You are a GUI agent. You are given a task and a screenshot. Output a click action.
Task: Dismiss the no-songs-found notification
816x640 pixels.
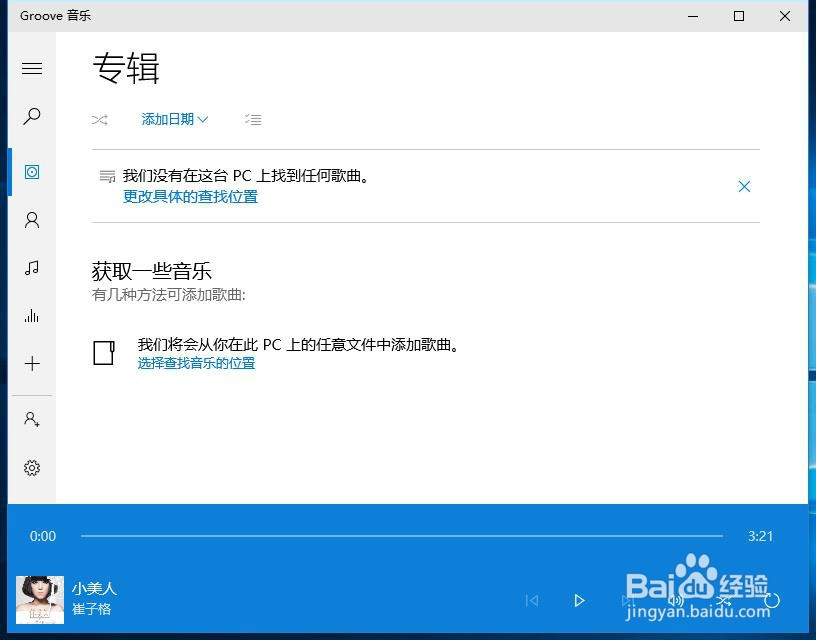tap(744, 186)
